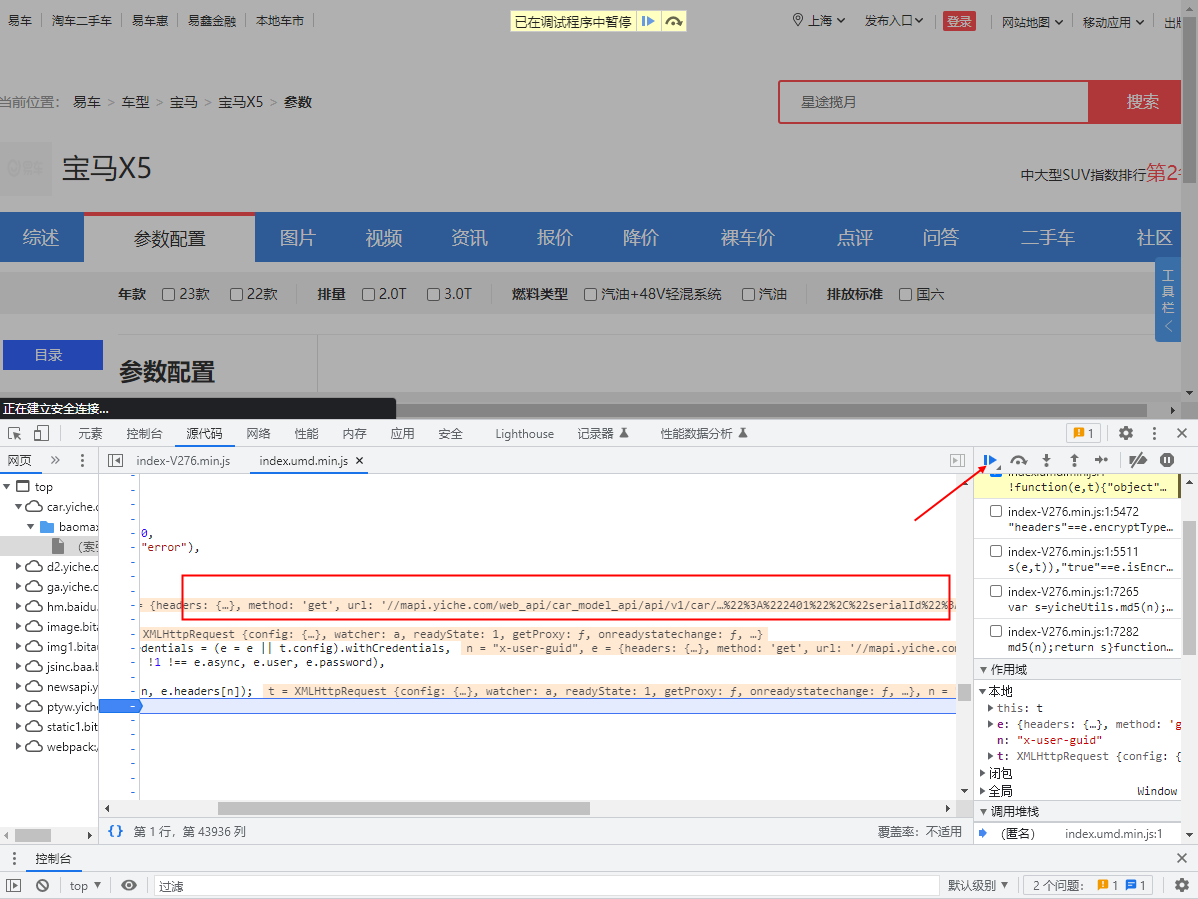This screenshot has width=1198, height=899.
Task: Check the 汽油+48V轻混系统 checkbox
Action: (x=591, y=294)
